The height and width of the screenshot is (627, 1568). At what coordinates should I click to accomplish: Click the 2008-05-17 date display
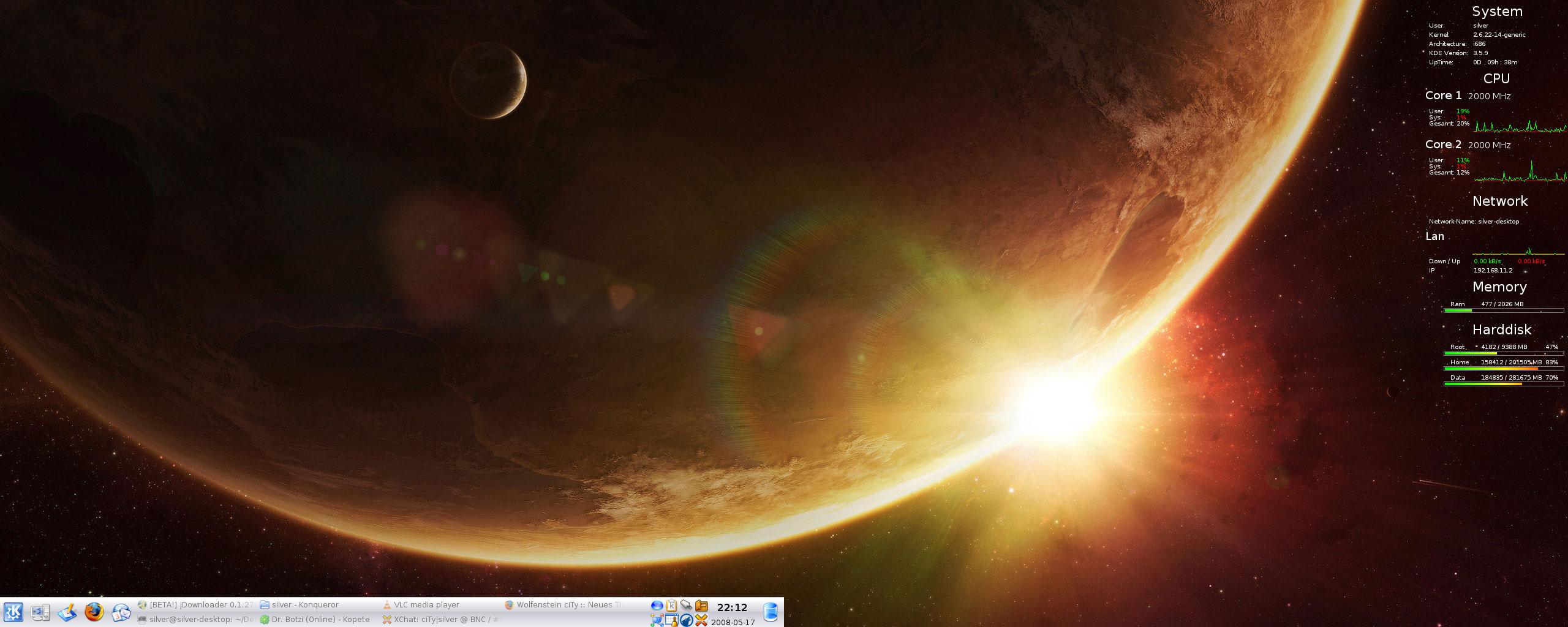pos(733,622)
